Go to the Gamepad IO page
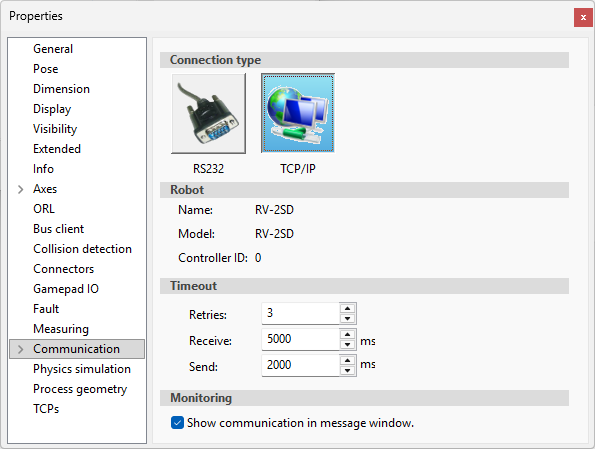The image size is (595, 449). pos(66,289)
